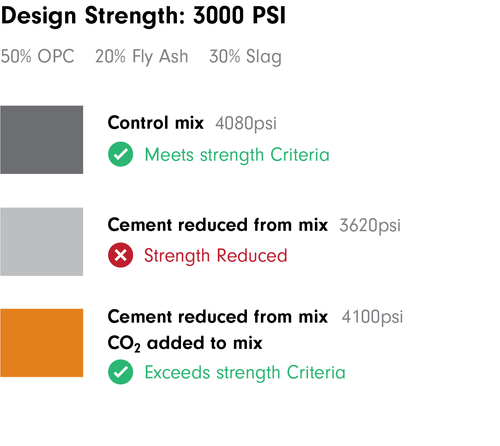Click the 30% Slag label
The image size is (500, 446).
(x=245, y=57)
